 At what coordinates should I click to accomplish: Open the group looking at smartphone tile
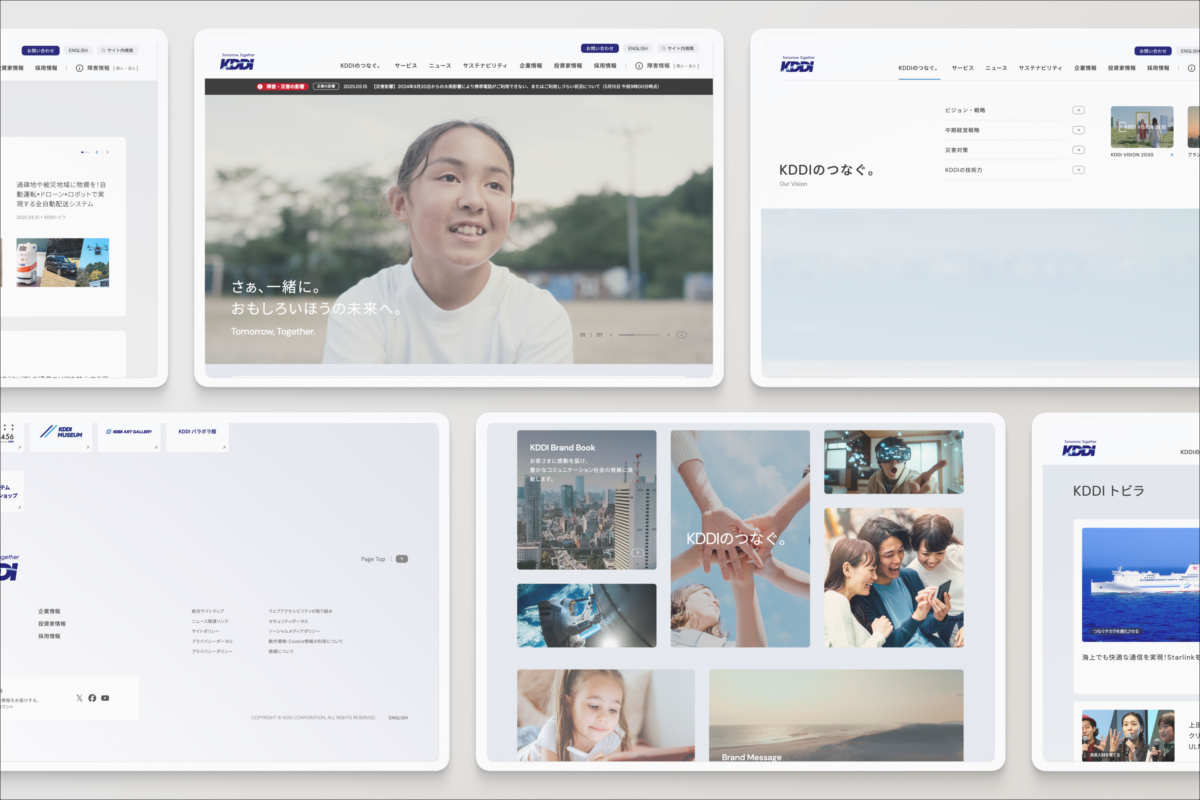[x=894, y=577]
